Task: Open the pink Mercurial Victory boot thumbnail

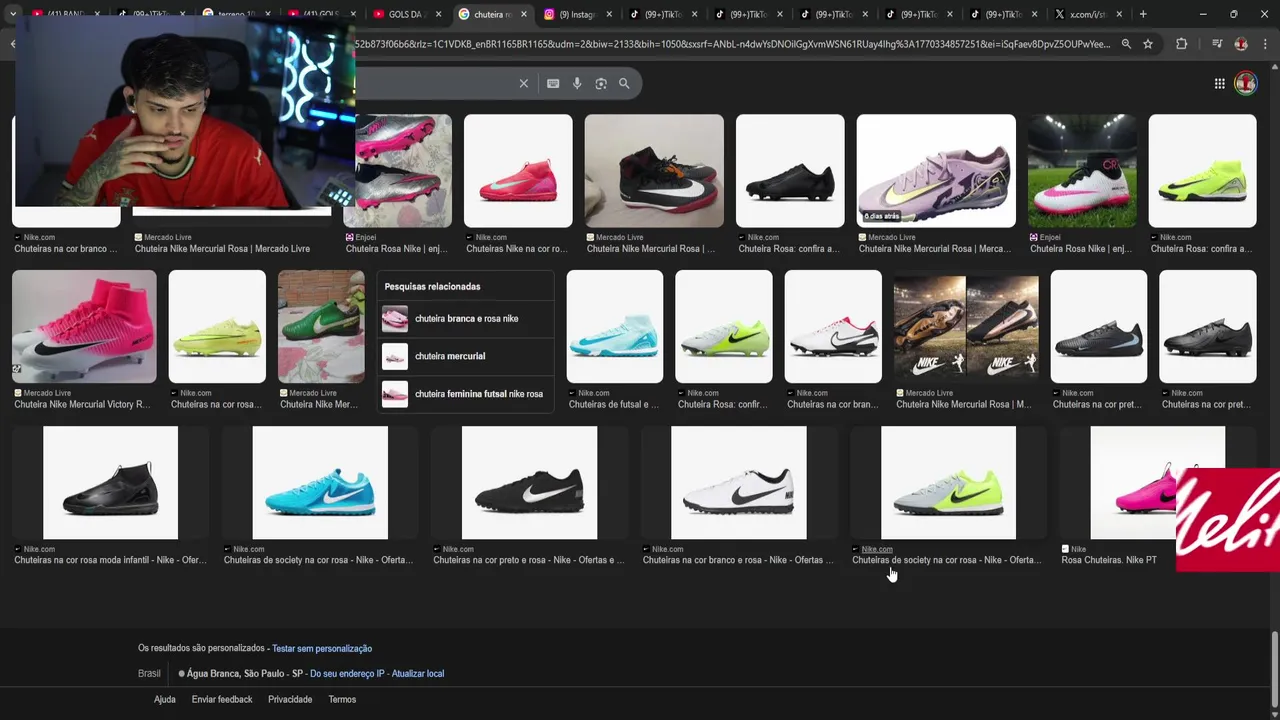Action: (x=84, y=327)
